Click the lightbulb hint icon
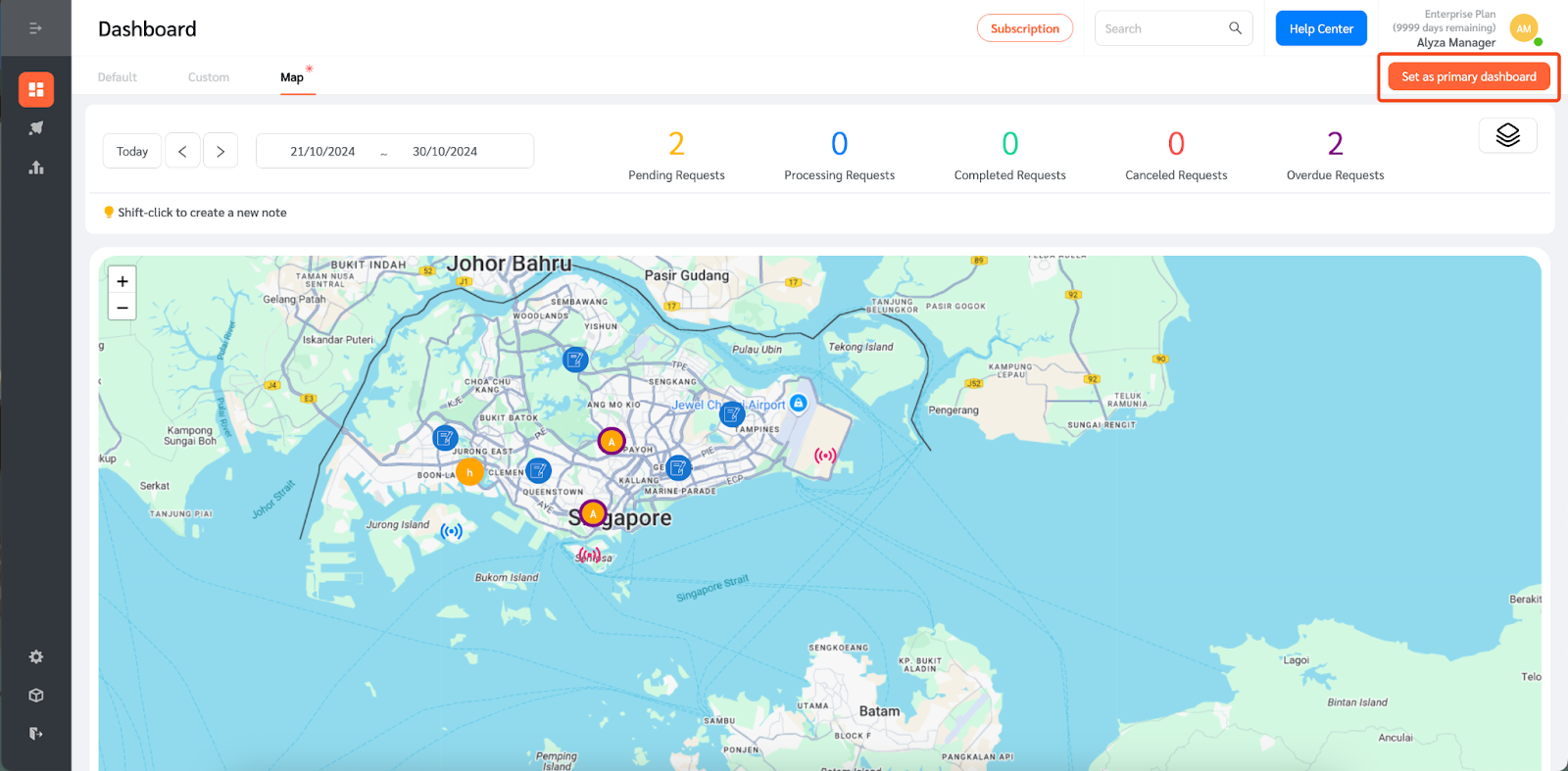This screenshot has height=771, width=1568. [109, 212]
